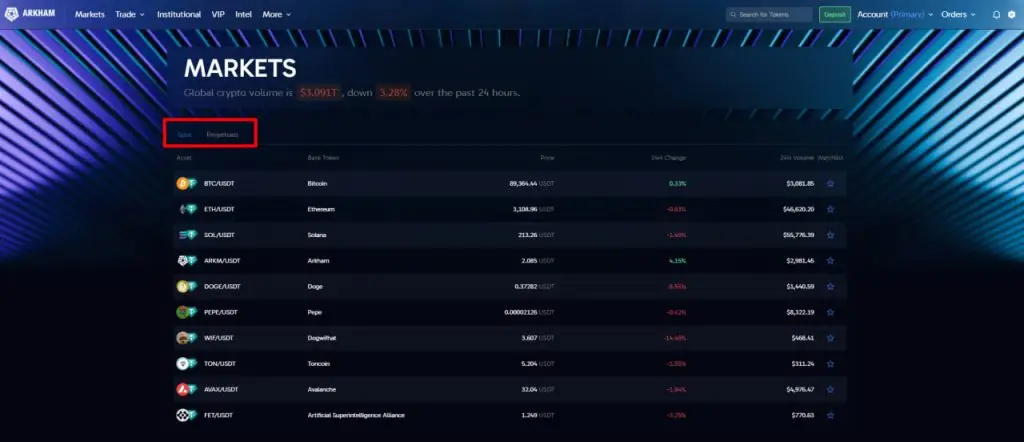
Task: Open the Institutional link
Action: click(179, 14)
